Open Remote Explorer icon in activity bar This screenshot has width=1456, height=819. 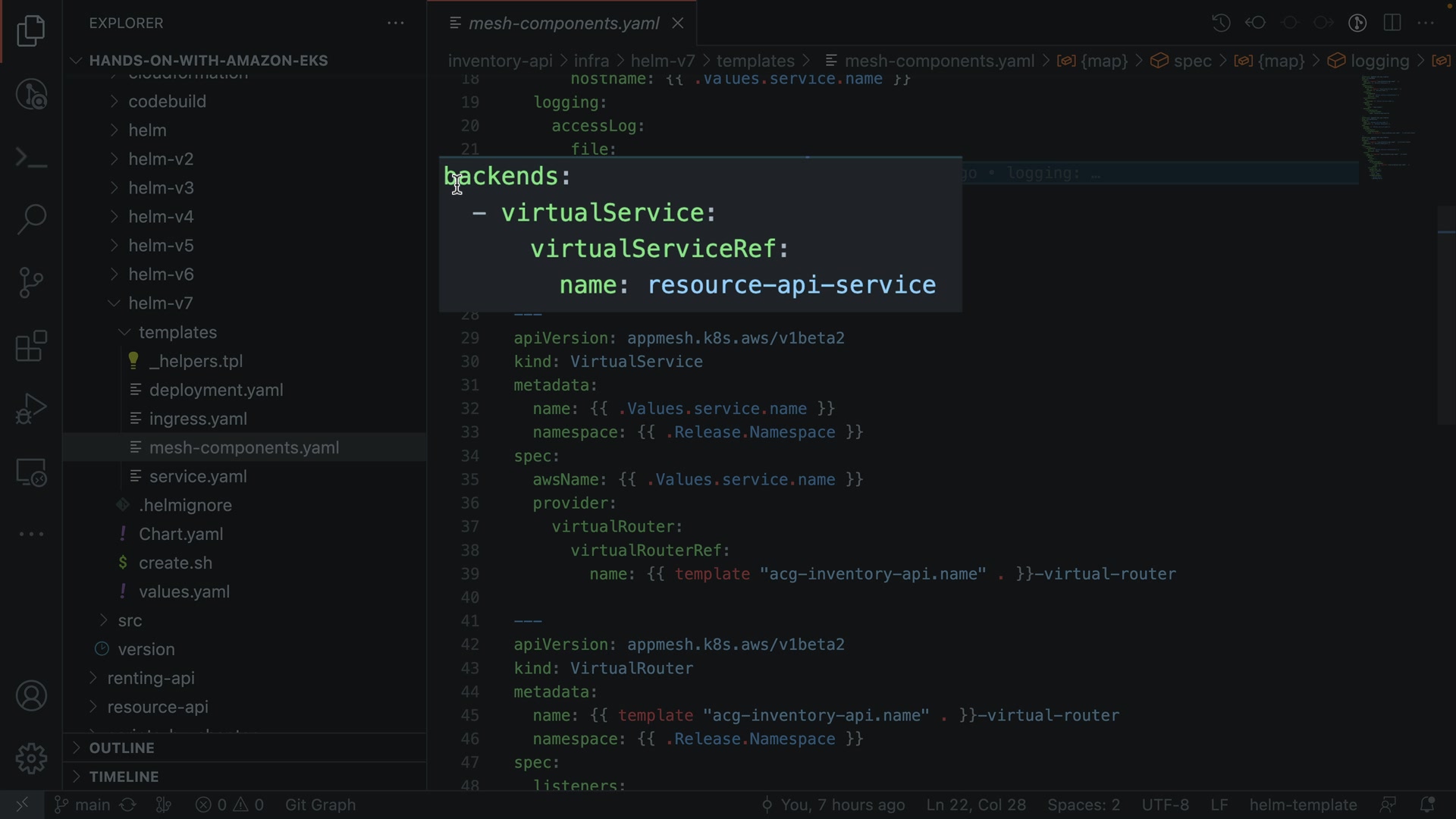(31, 472)
